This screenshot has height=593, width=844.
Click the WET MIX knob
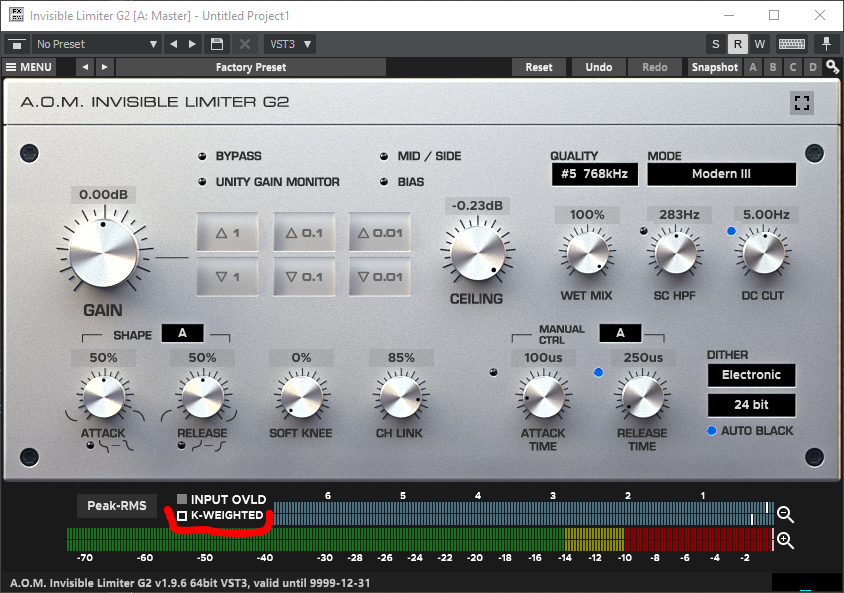tap(587, 253)
